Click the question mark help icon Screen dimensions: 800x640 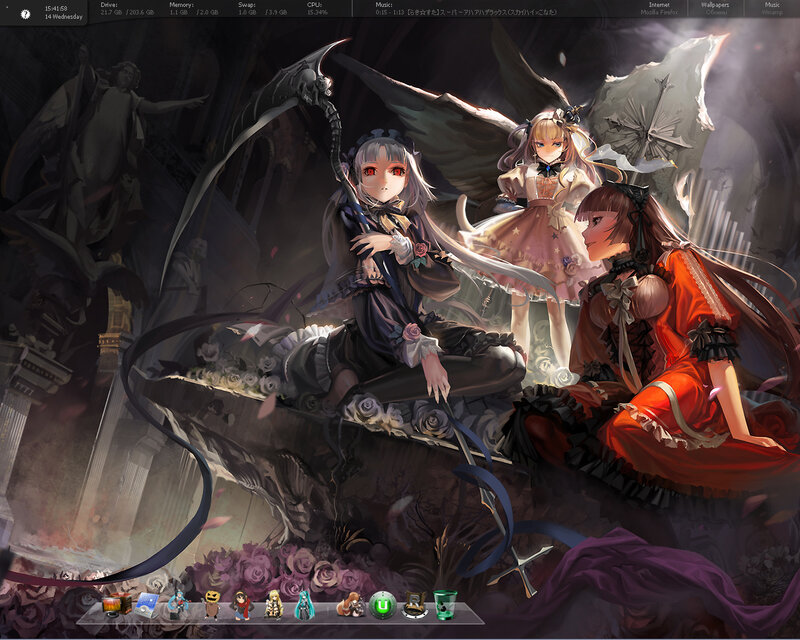point(26,14)
